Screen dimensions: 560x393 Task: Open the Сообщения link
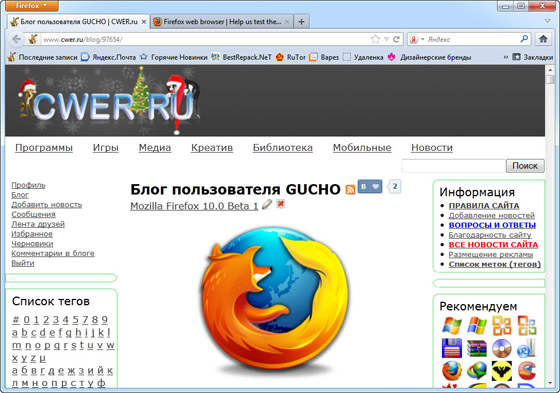tap(33, 214)
